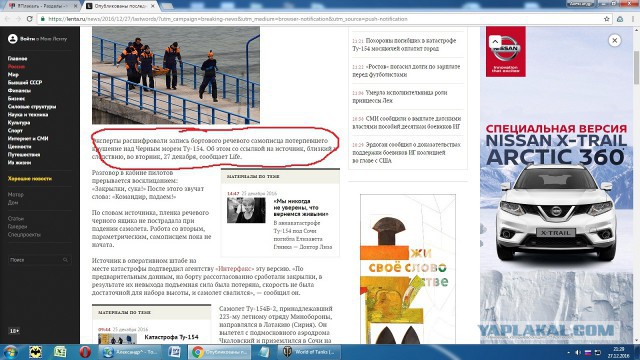This screenshot has height=360, width=640.
Task: Click the 'своё слово' illustrated banner
Action: tap(407, 269)
